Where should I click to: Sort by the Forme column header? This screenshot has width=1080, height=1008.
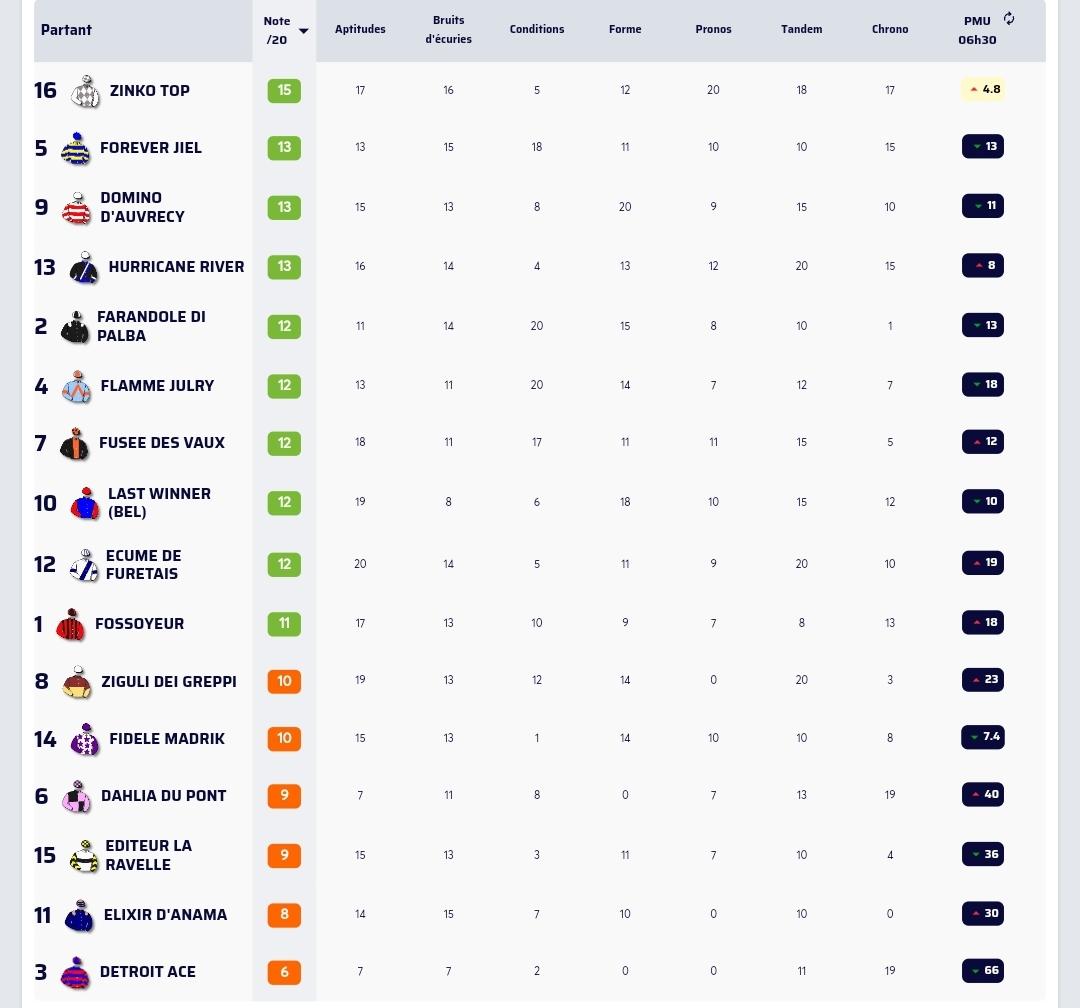pos(625,29)
